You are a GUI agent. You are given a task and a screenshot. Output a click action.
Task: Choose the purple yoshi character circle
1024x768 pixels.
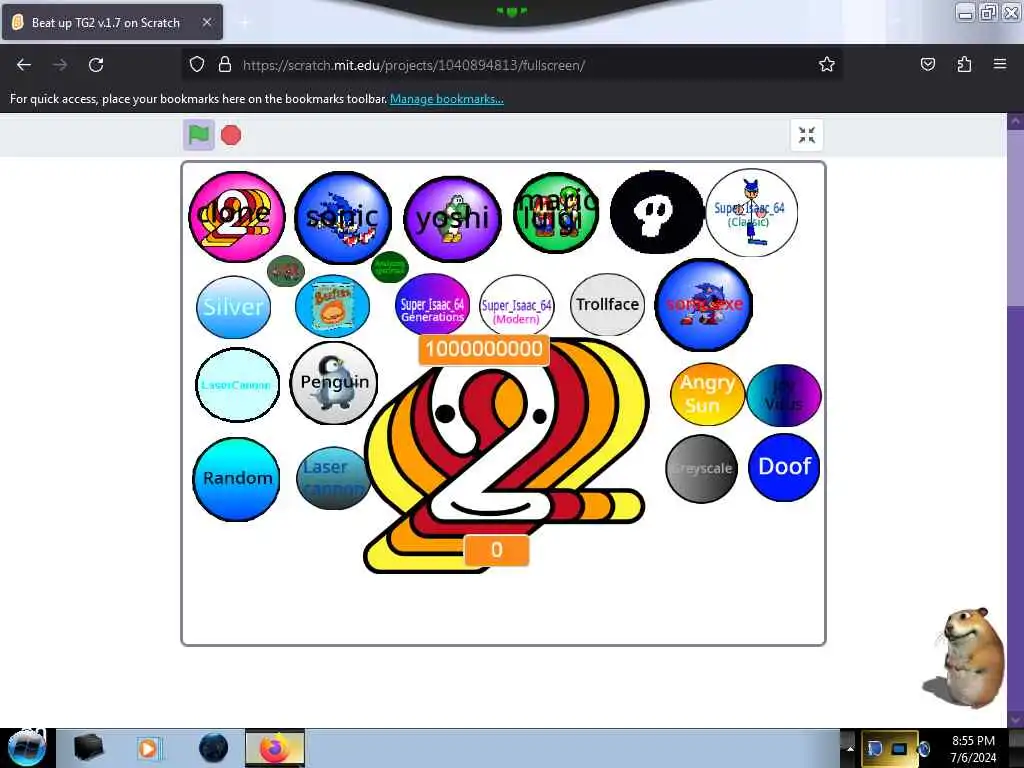coord(452,219)
